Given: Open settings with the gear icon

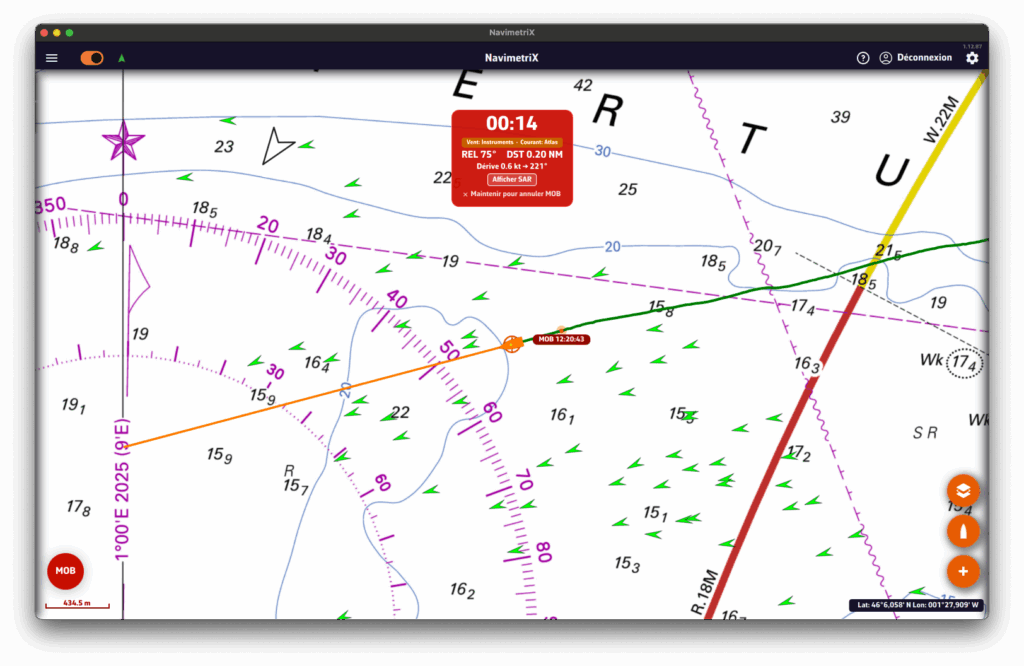Looking at the screenshot, I should point(972,58).
